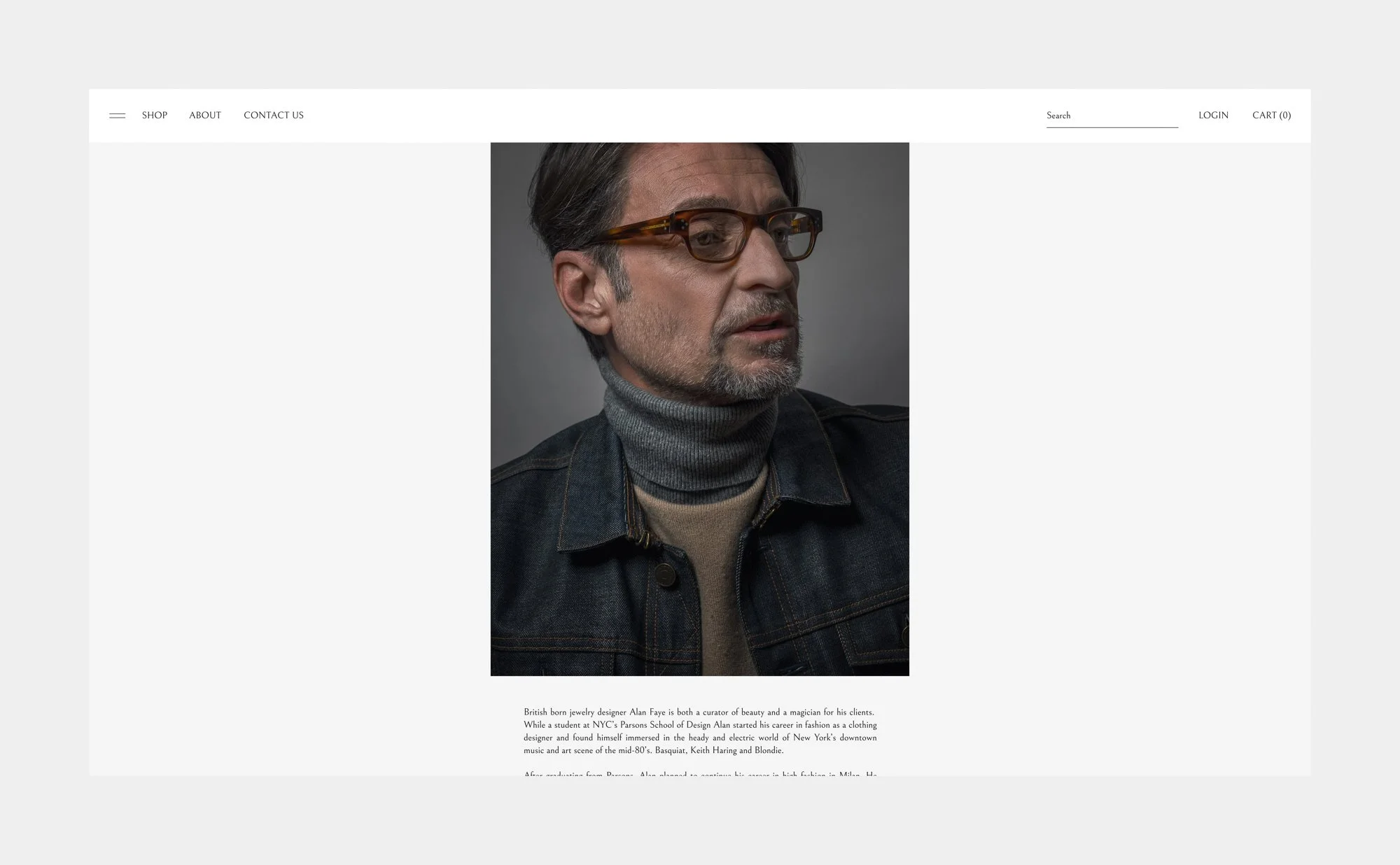
Task: Go to the SHOP page
Action: 155,115
